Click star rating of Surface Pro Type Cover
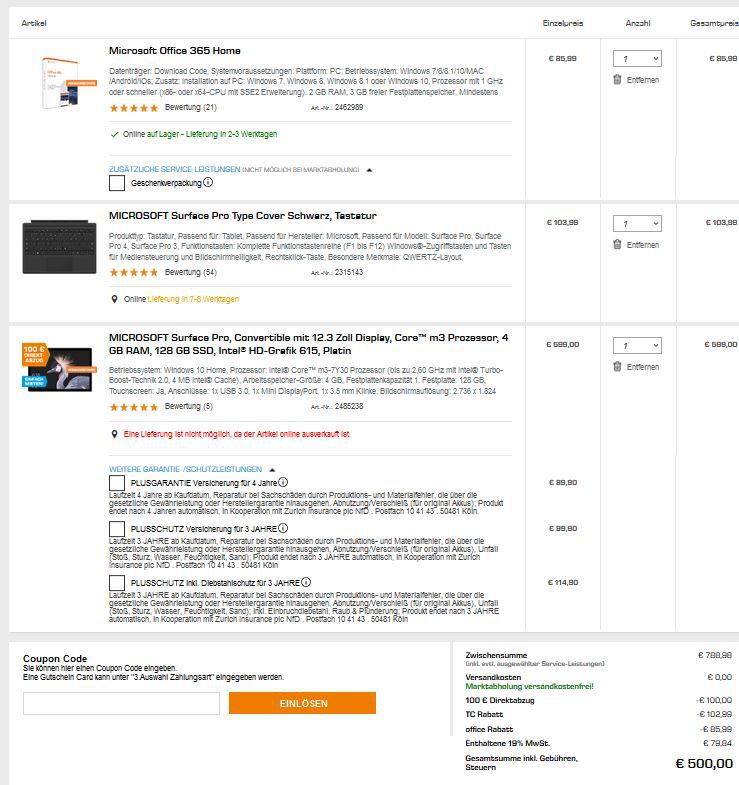This screenshot has height=785, width=739. [134, 272]
